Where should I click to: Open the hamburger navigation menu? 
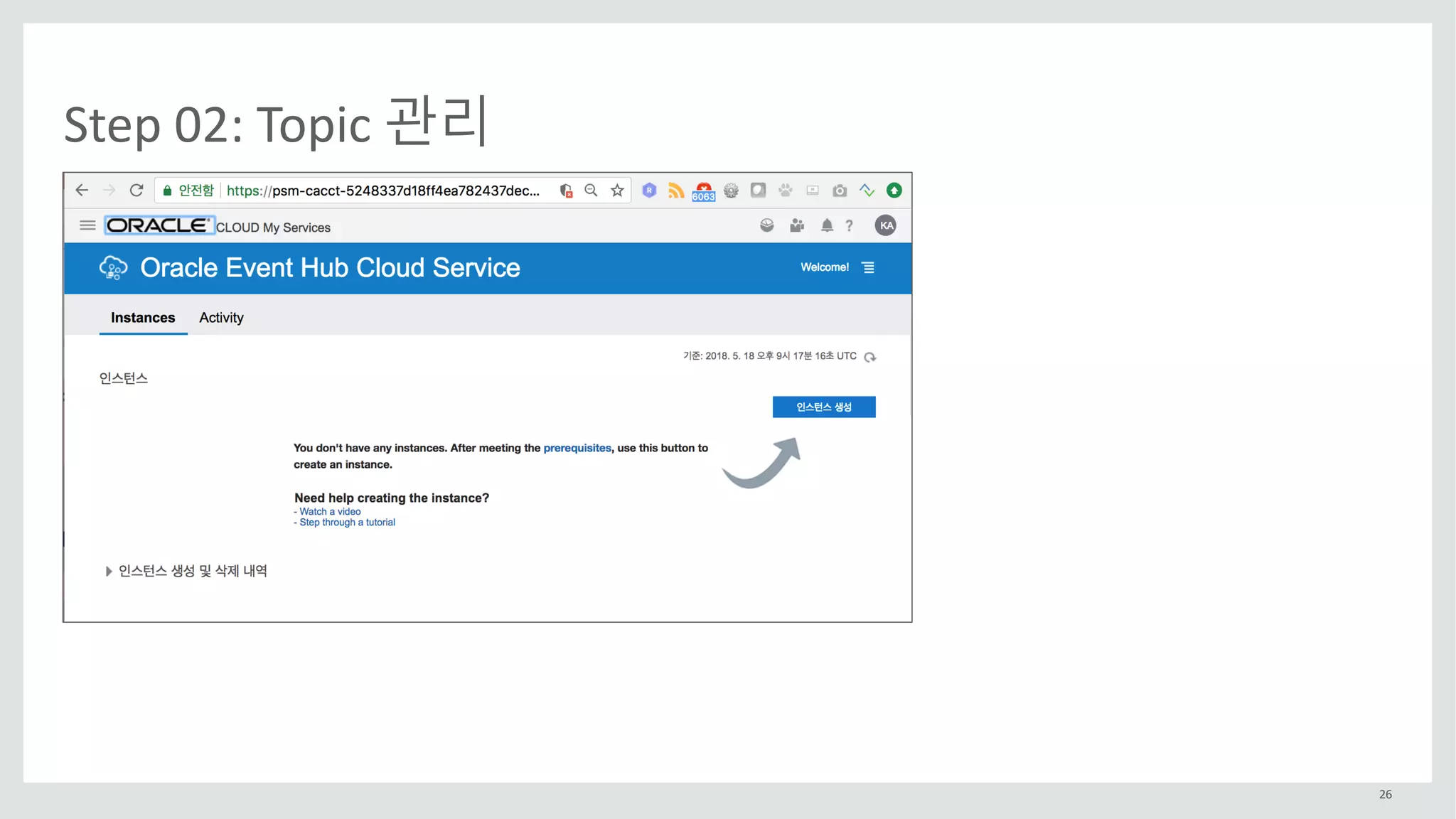87,225
